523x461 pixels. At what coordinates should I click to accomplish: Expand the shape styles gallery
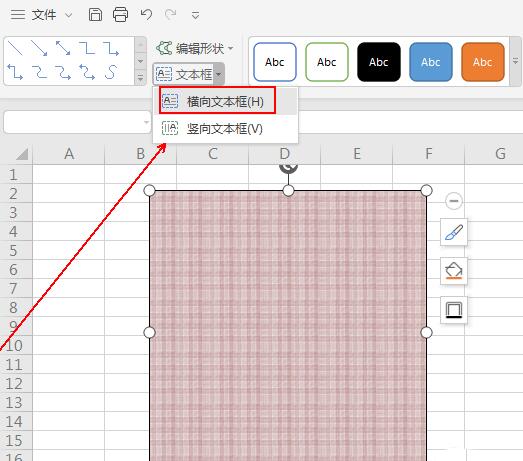tap(515, 61)
